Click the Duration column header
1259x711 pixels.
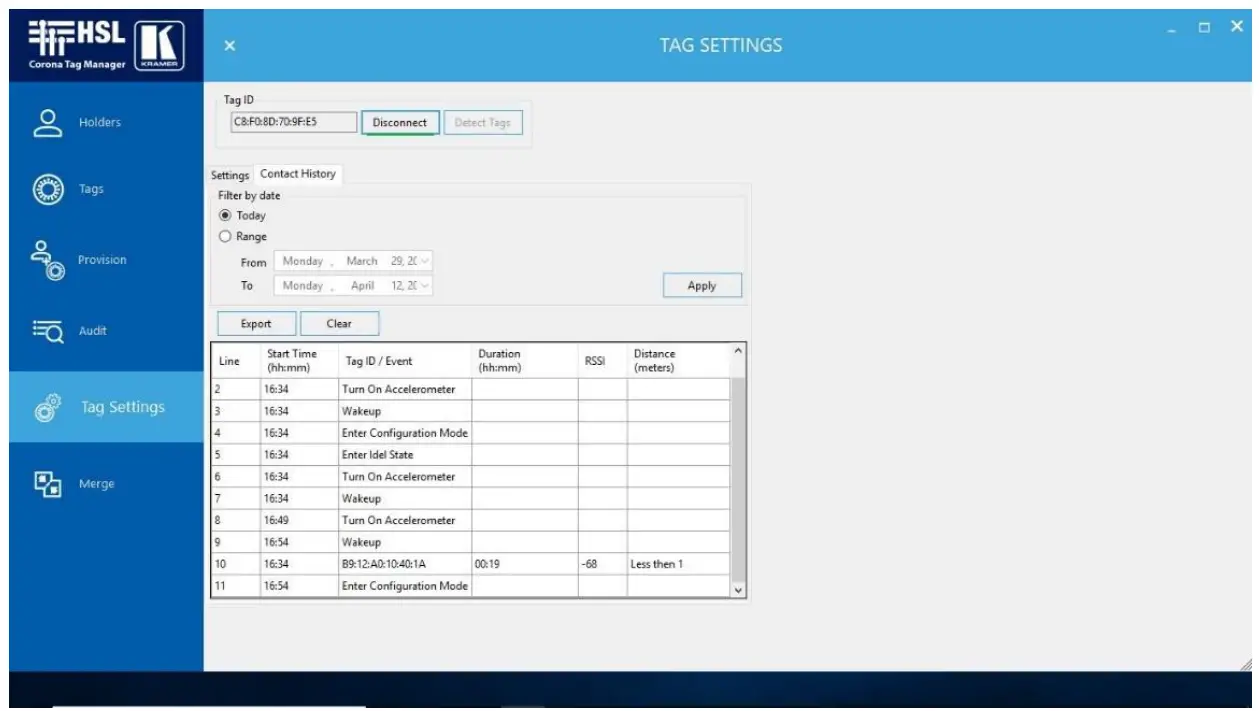(525, 360)
